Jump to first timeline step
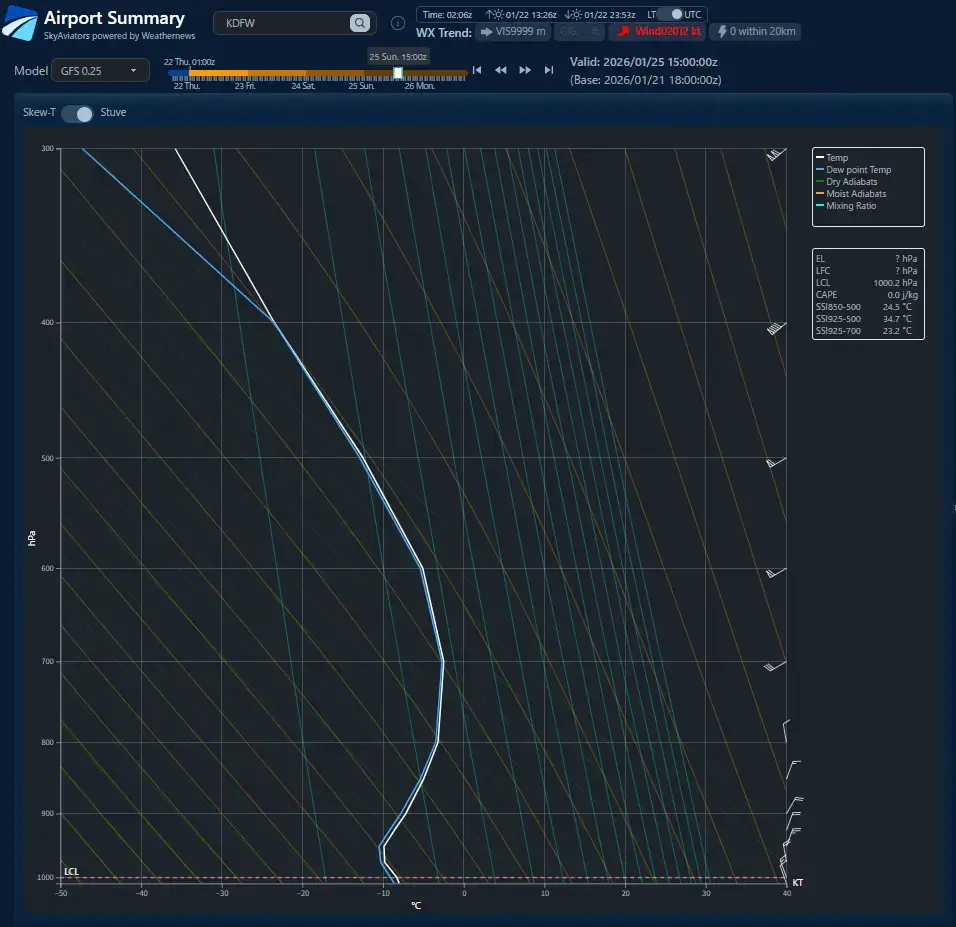Viewport: 956px width, 927px height. (477, 70)
